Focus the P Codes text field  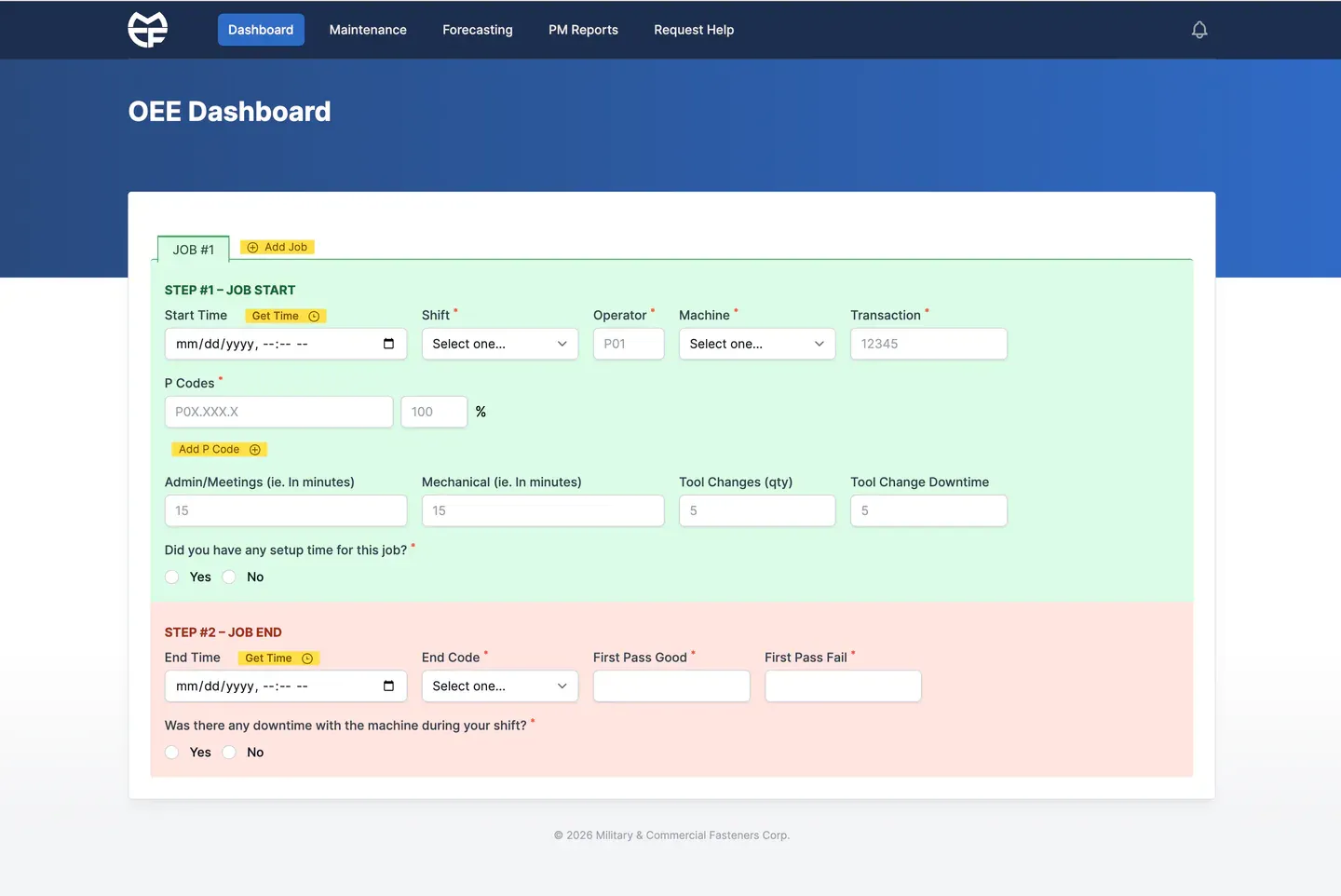(x=278, y=412)
